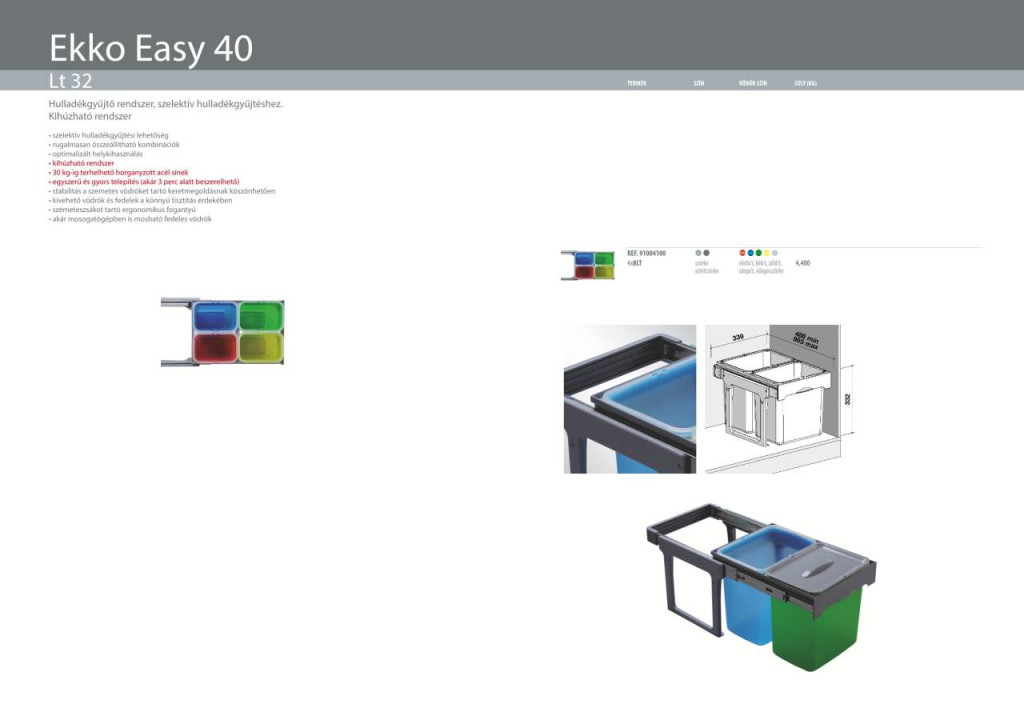Click the 'kivehető vödrök és fedelek' bullet

(x=140, y=200)
